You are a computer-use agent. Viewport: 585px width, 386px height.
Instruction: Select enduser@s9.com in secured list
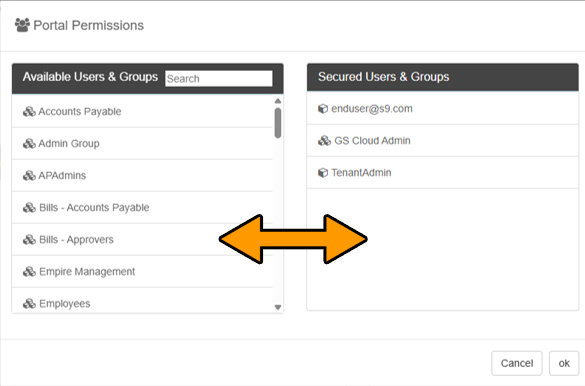(x=442, y=109)
